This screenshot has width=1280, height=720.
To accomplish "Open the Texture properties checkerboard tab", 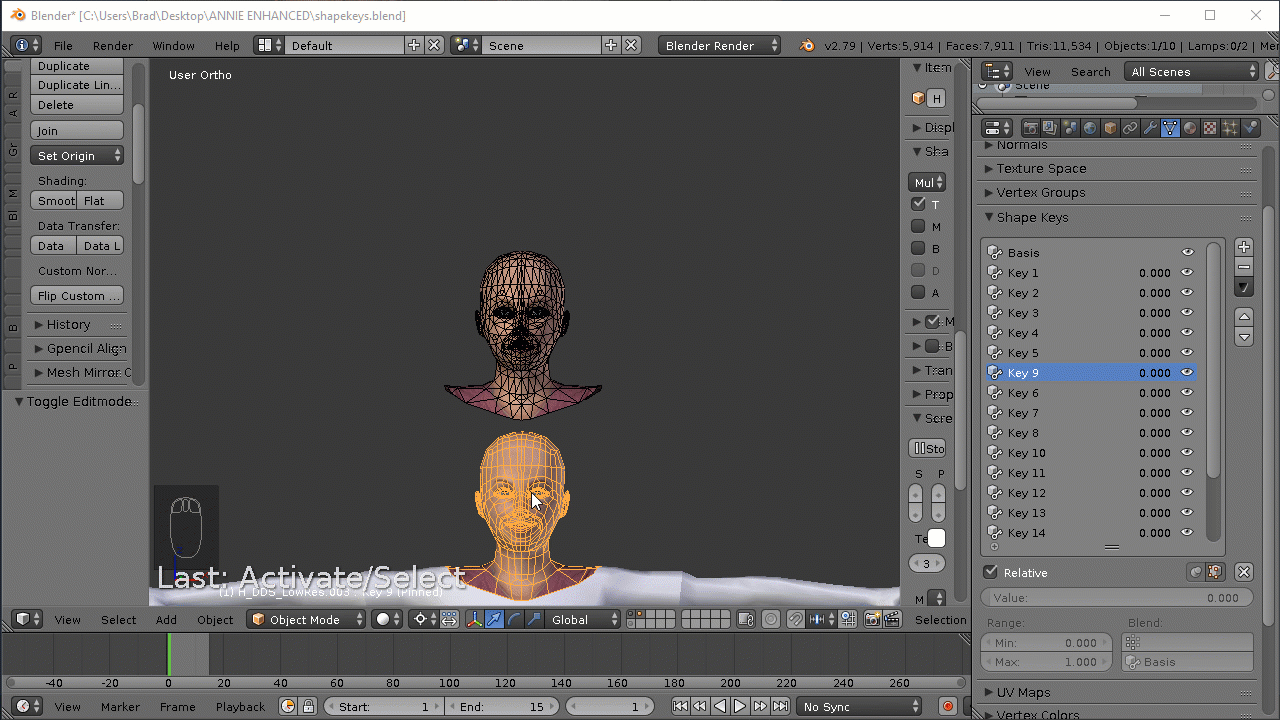I will 1210,128.
